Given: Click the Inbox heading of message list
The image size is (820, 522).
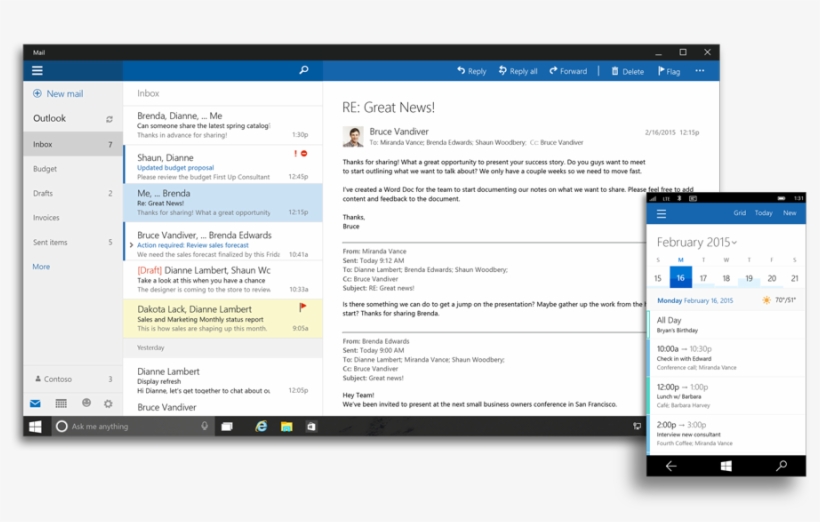Looking at the screenshot, I should tap(148, 93).
